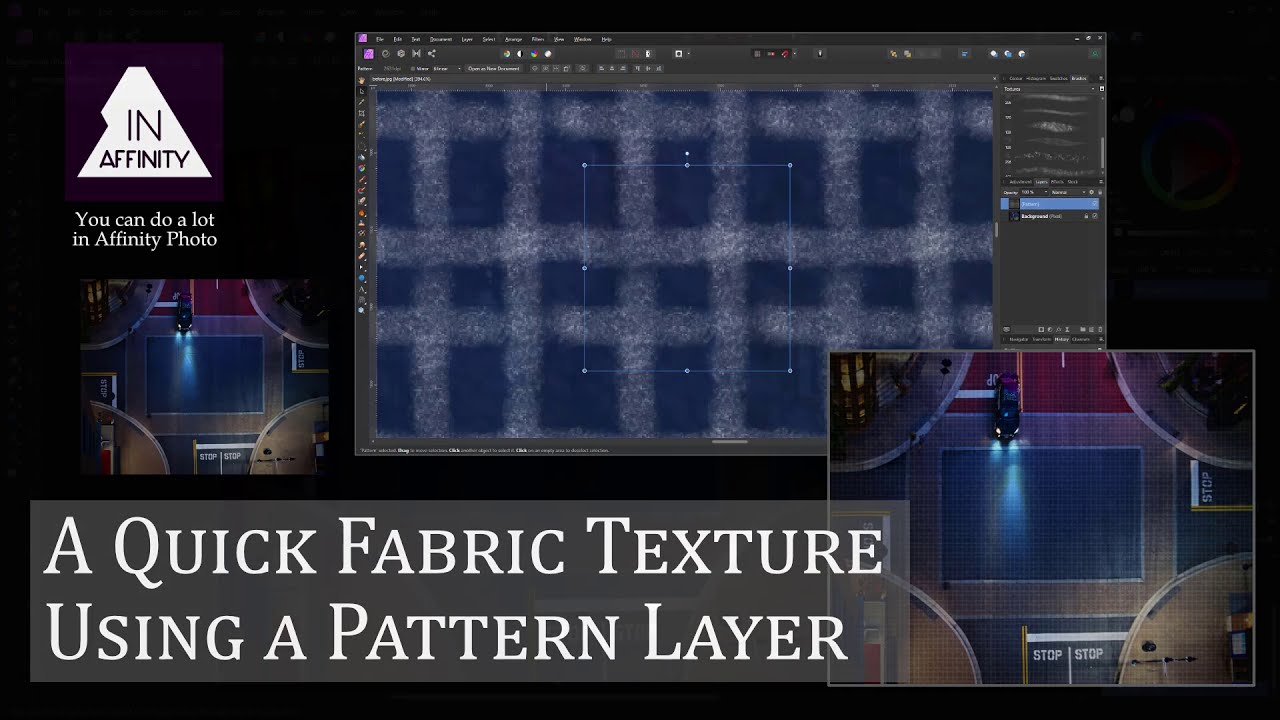1280x720 pixels.
Task: Click Live Filters hourglass icon in Layers panel
Action: (x=1067, y=329)
